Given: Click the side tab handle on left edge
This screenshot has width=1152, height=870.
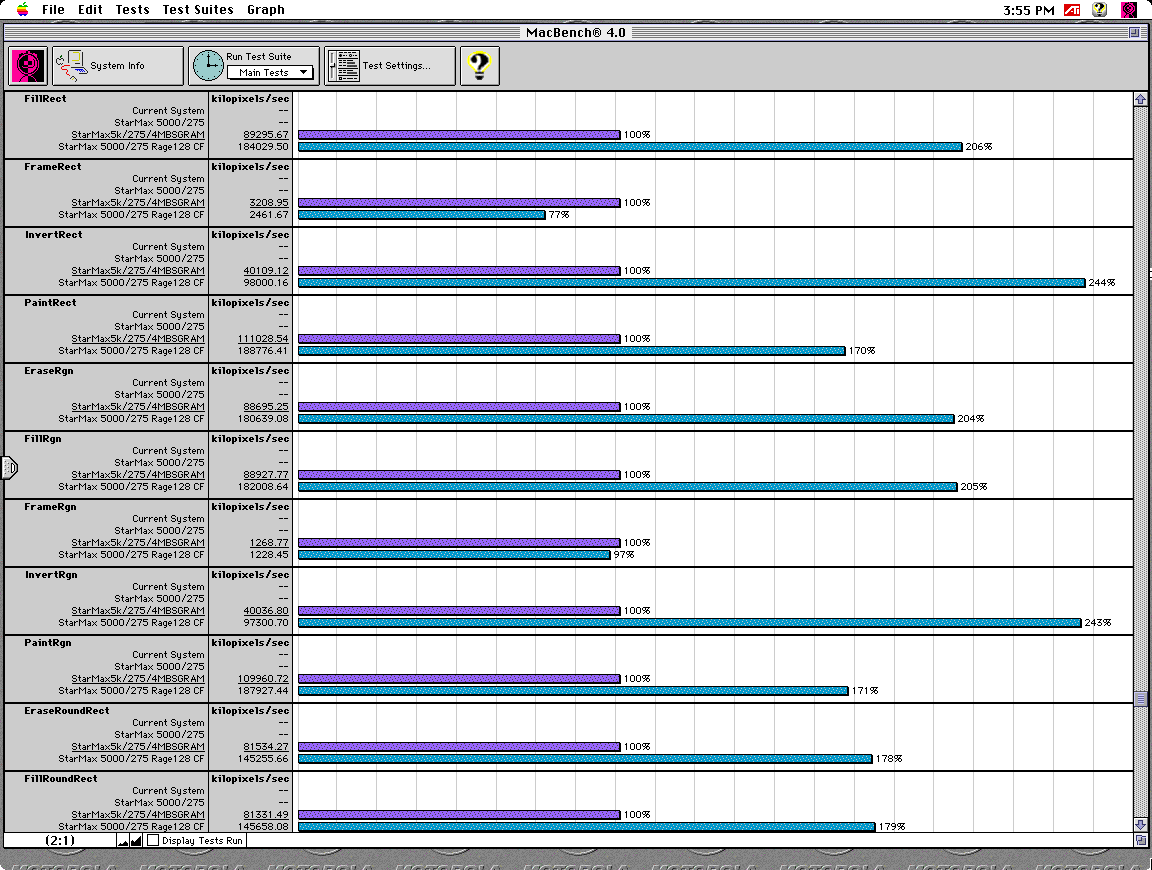Looking at the screenshot, I should [x=10, y=466].
